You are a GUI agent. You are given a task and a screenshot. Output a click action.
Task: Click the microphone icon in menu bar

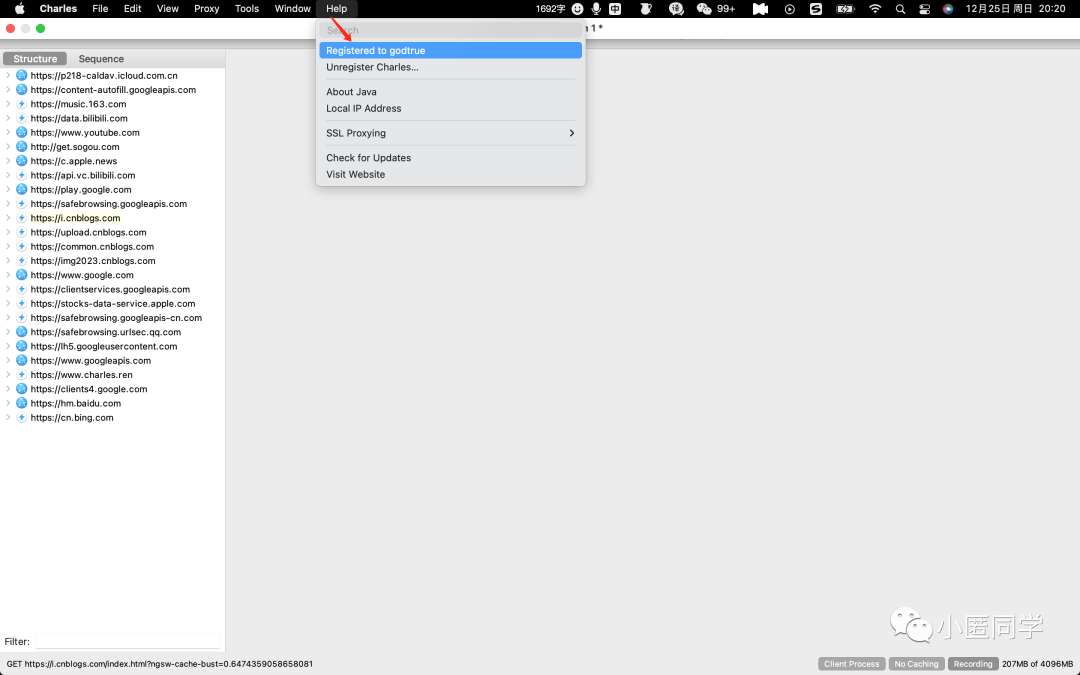(x=596, y=9)
